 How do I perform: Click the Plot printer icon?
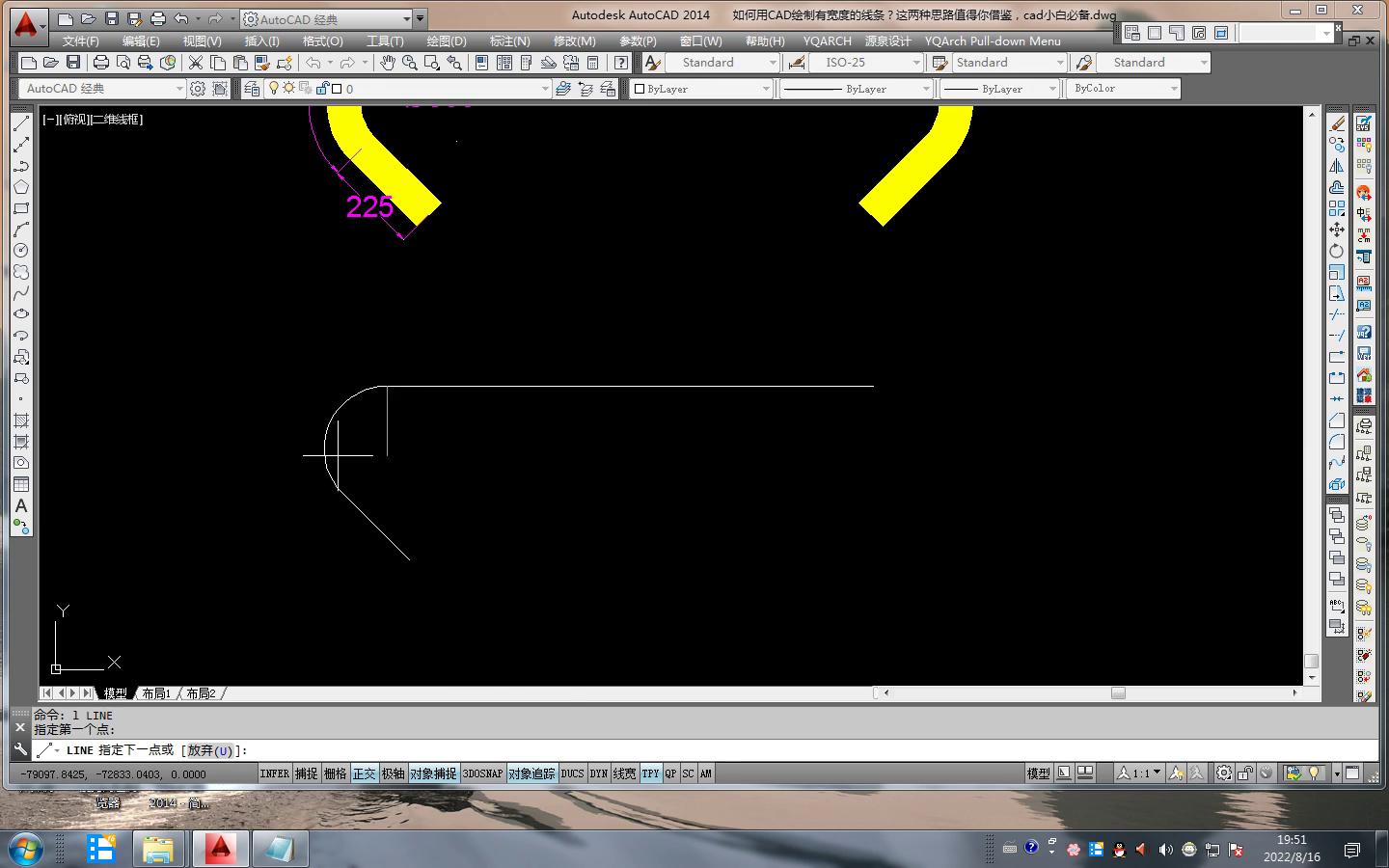tap(100, 63)
